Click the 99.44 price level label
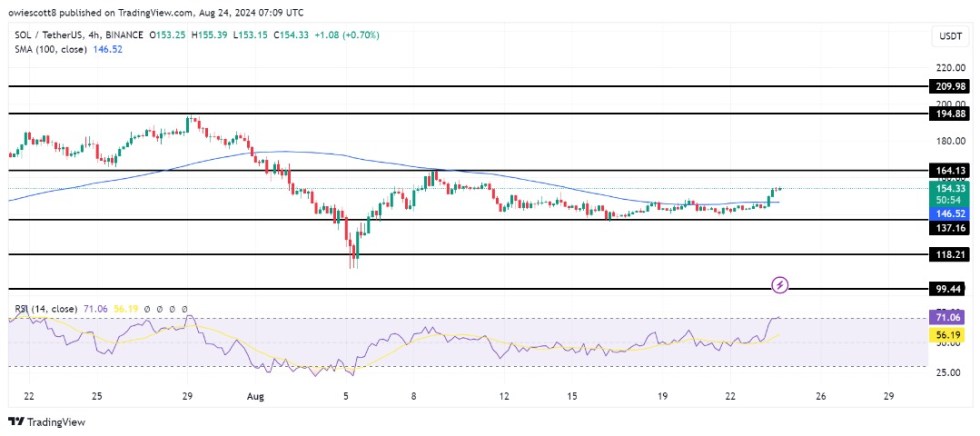 pyautogui.click(x=950, y=288)
